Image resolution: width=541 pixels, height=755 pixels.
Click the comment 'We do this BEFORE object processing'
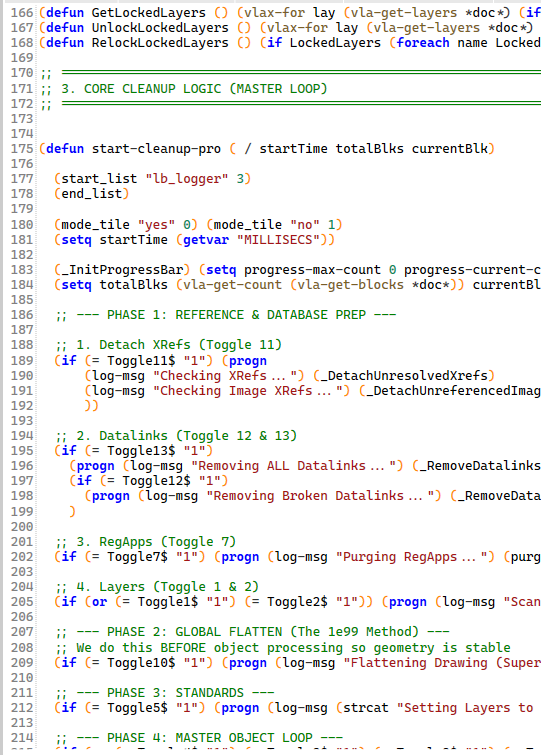pyautogui.click(x=209, y=648)
